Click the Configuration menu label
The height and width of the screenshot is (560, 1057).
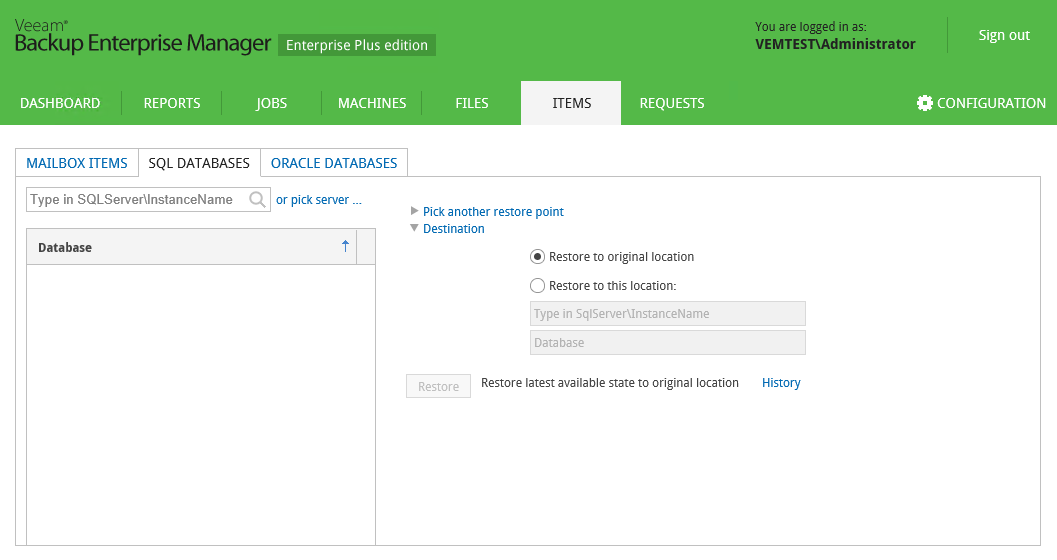point(991,103)
